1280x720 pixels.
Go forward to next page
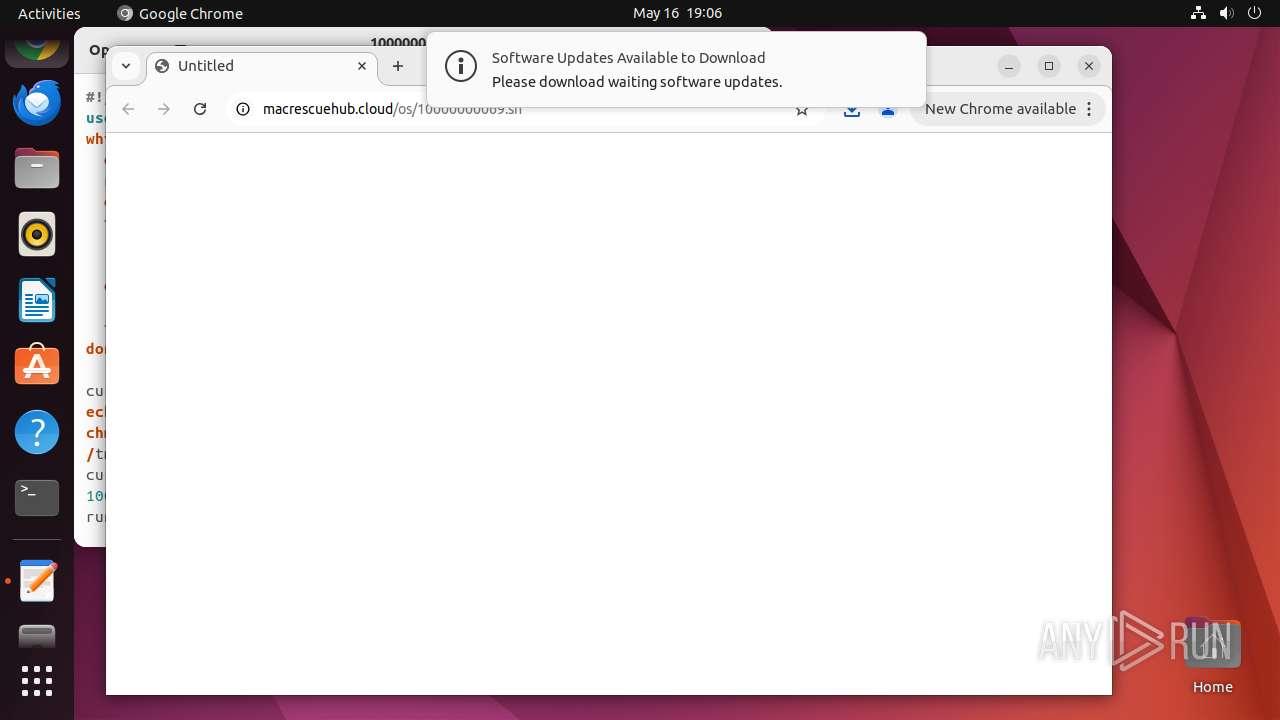(164, 109)
